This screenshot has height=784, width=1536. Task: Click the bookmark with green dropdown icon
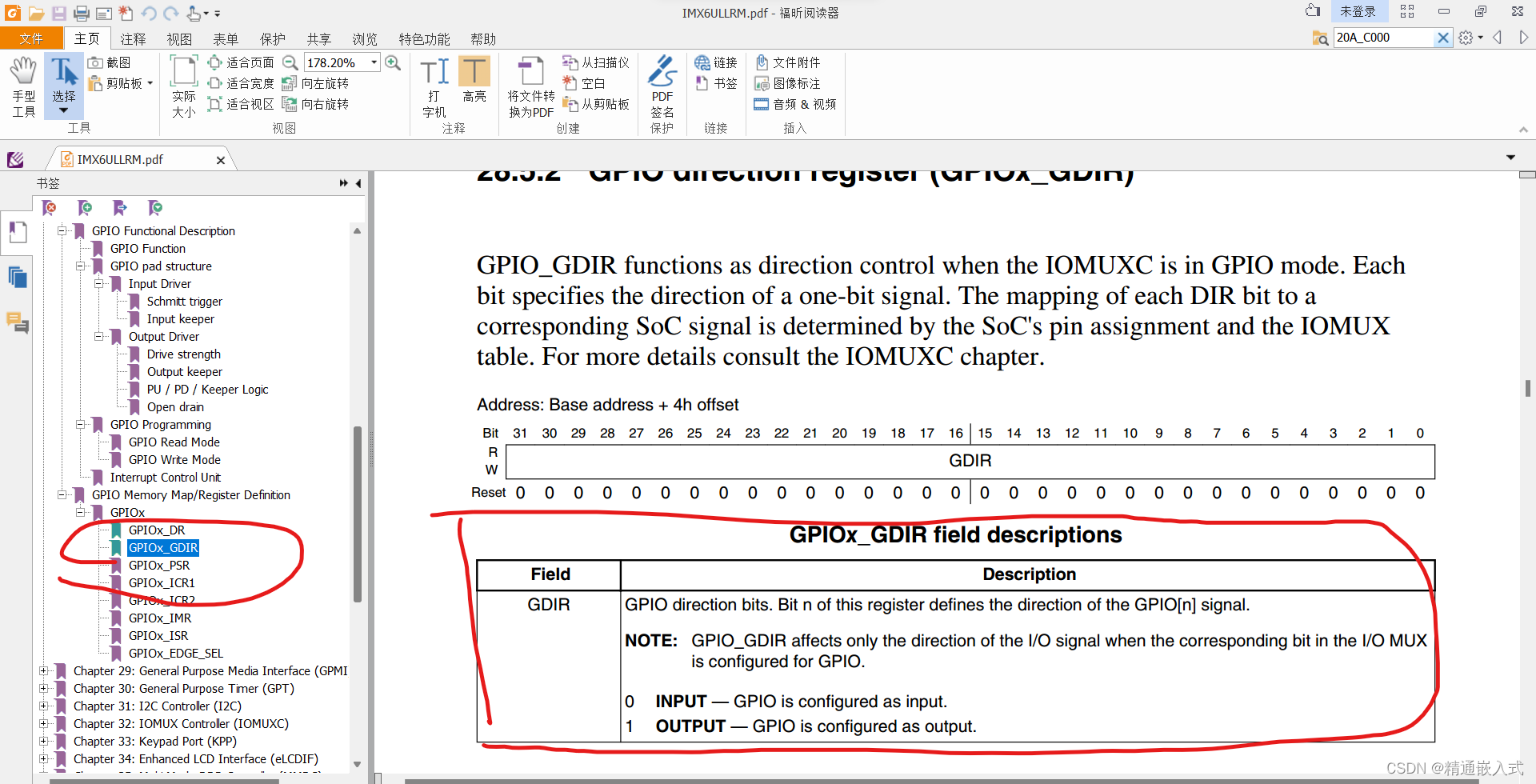coord(155,208)
